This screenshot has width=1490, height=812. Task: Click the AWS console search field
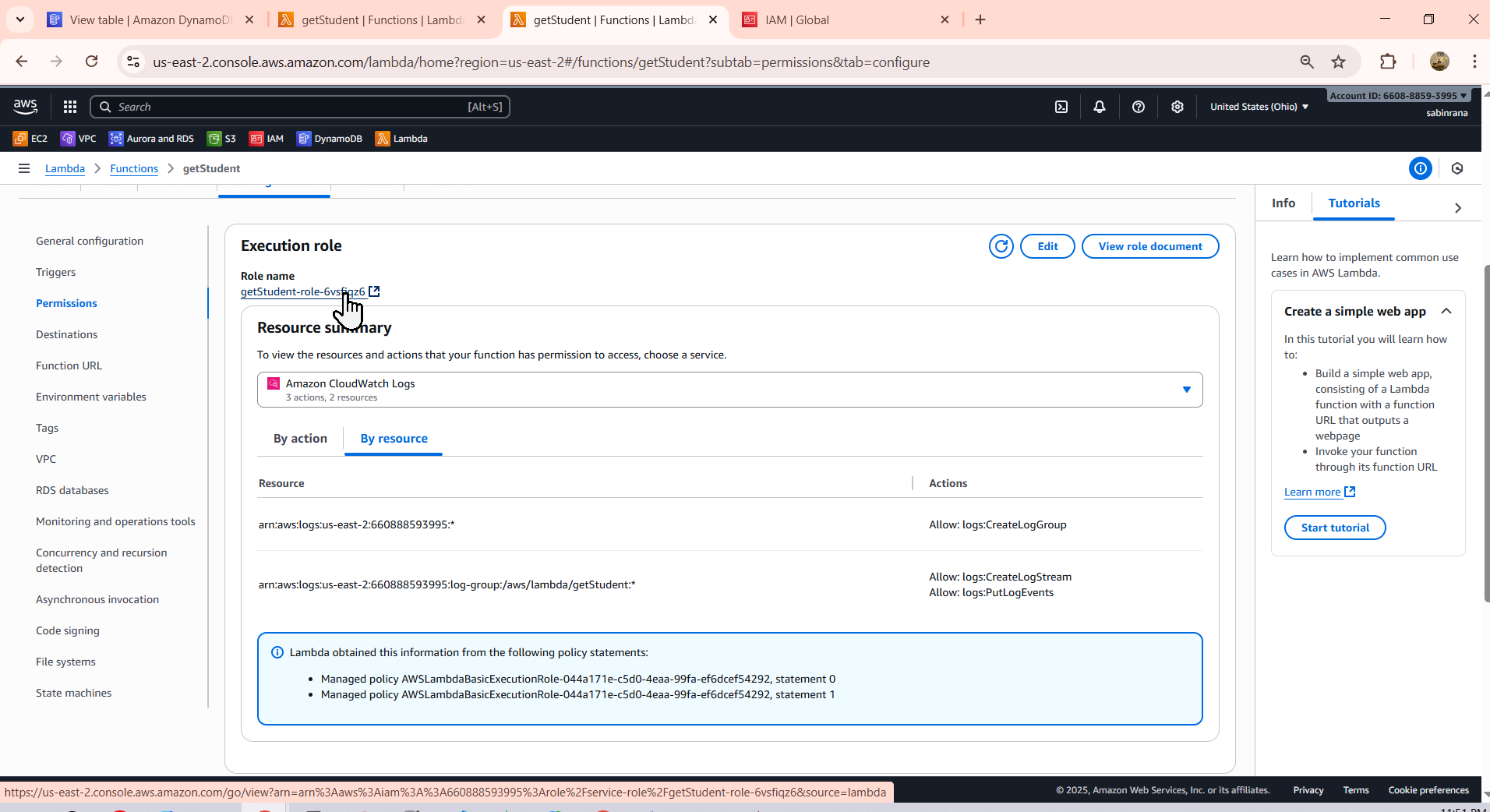tap(300, 107)
